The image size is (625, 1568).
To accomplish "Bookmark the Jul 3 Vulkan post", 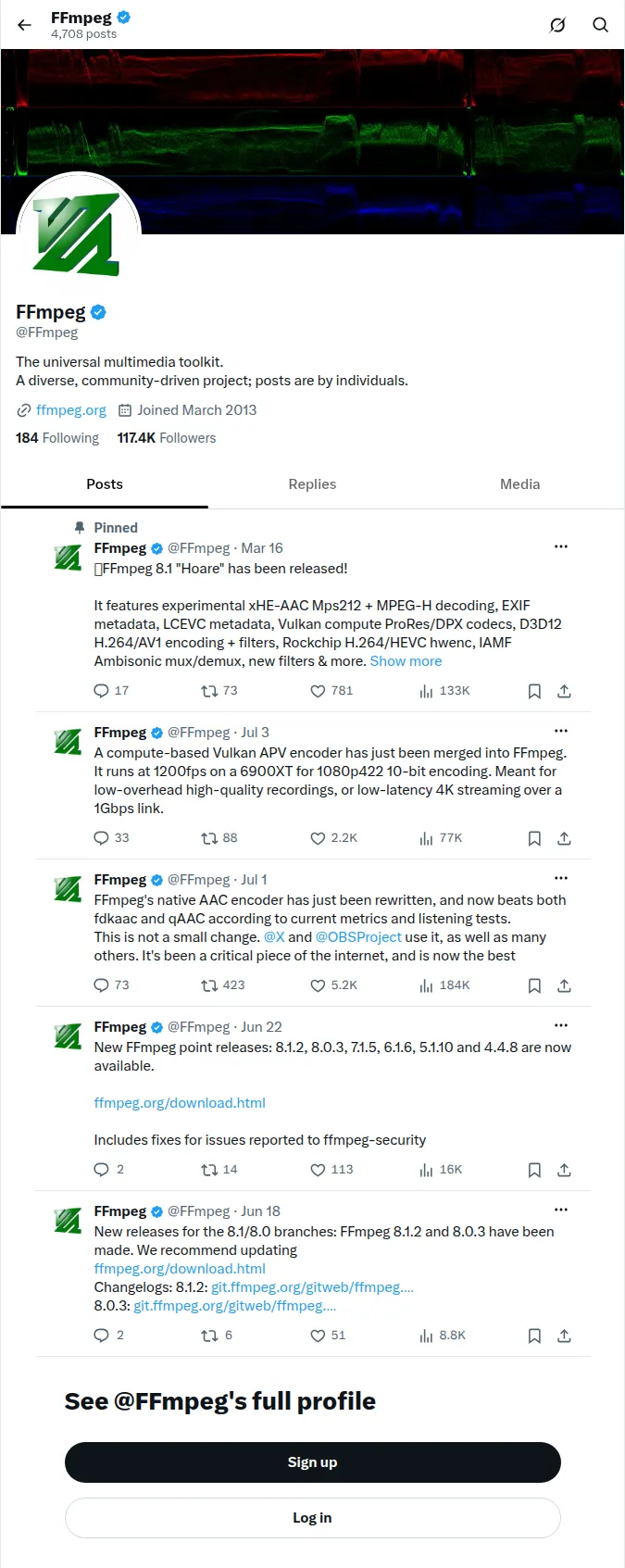I will click(x=534, y=838).
